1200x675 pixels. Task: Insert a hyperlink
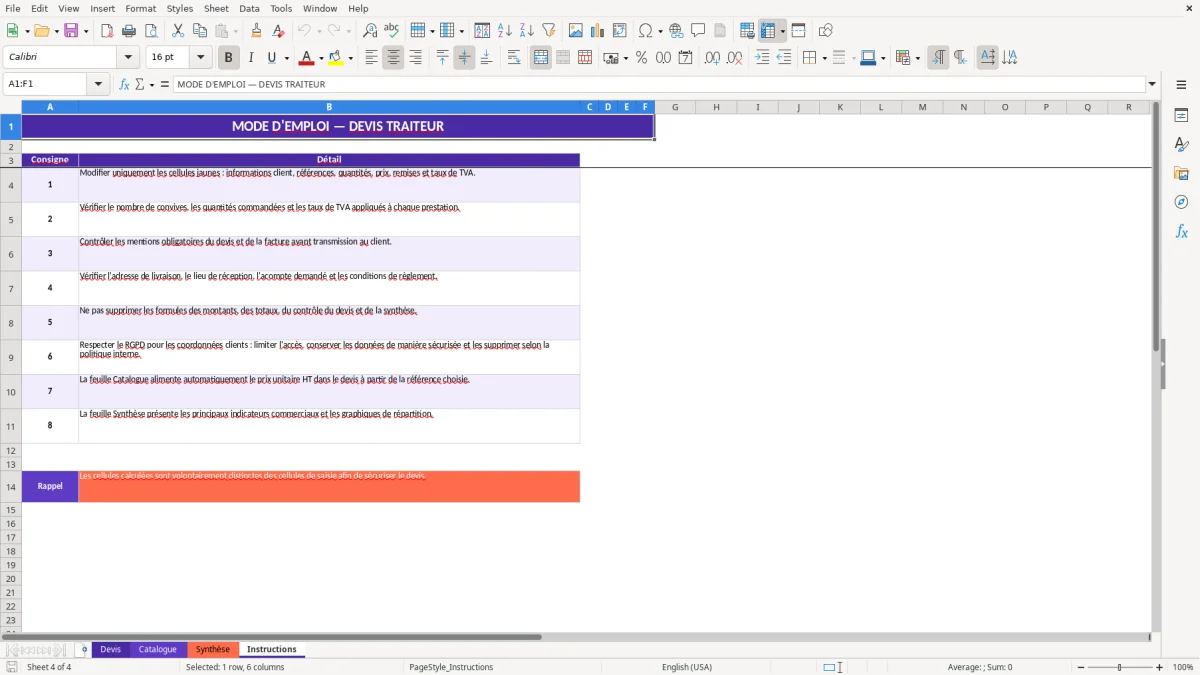(677, 31)
